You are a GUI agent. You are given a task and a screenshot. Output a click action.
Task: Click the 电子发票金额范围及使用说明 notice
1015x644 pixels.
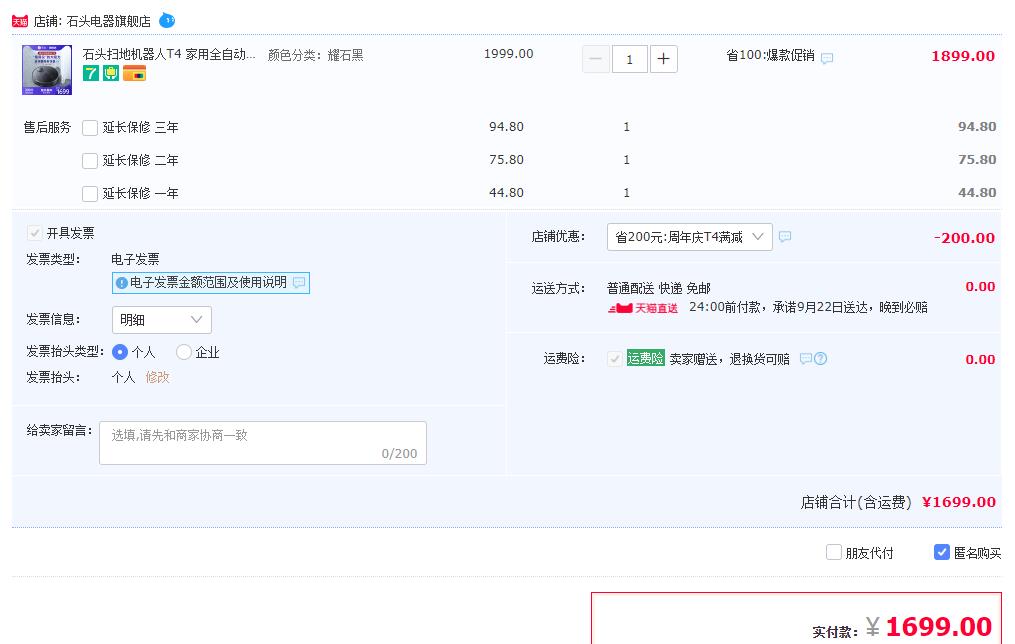click(211, 283)
